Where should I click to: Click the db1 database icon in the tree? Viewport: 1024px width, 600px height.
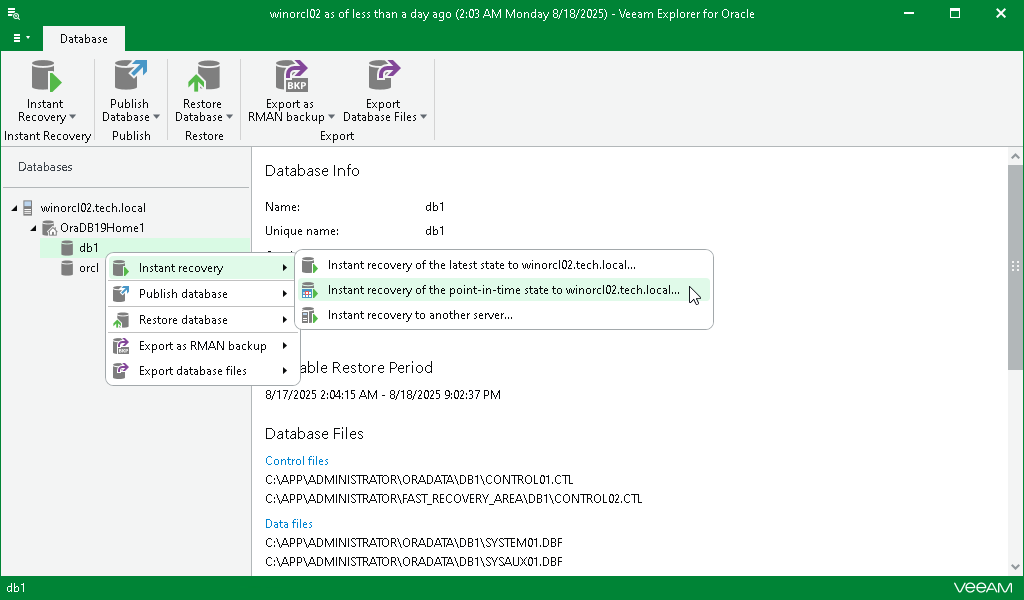tap(66, 247)
